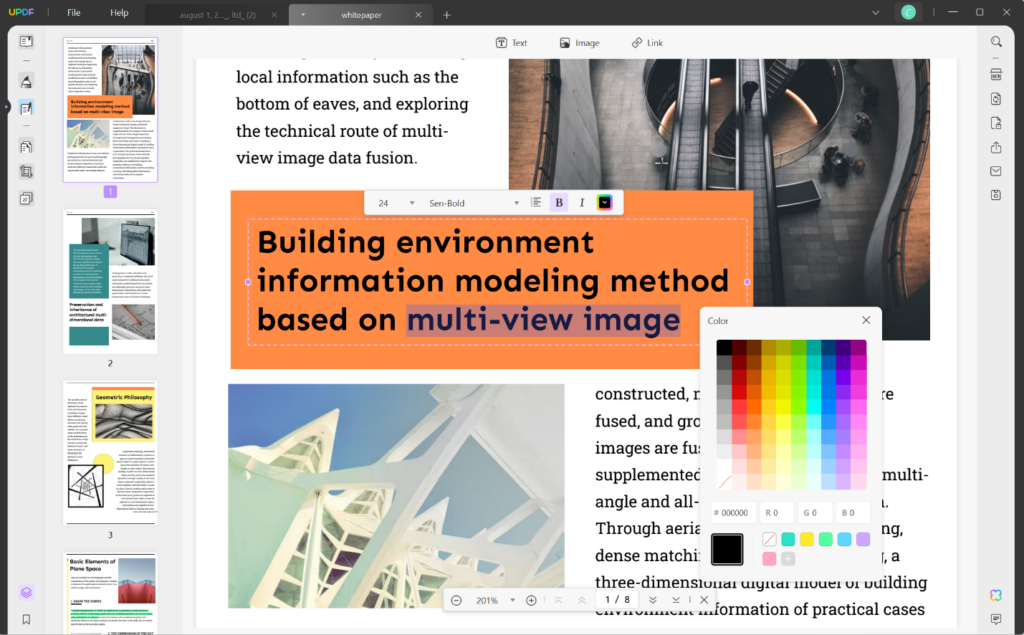Open the layers icon at sidebar bottom

26,593
